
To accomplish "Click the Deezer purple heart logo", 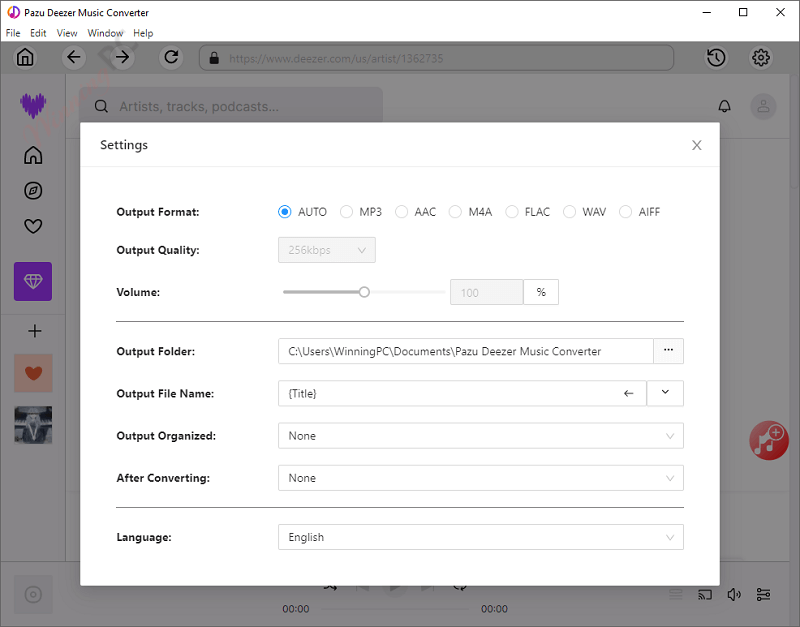I will click(x=33, y=105).
